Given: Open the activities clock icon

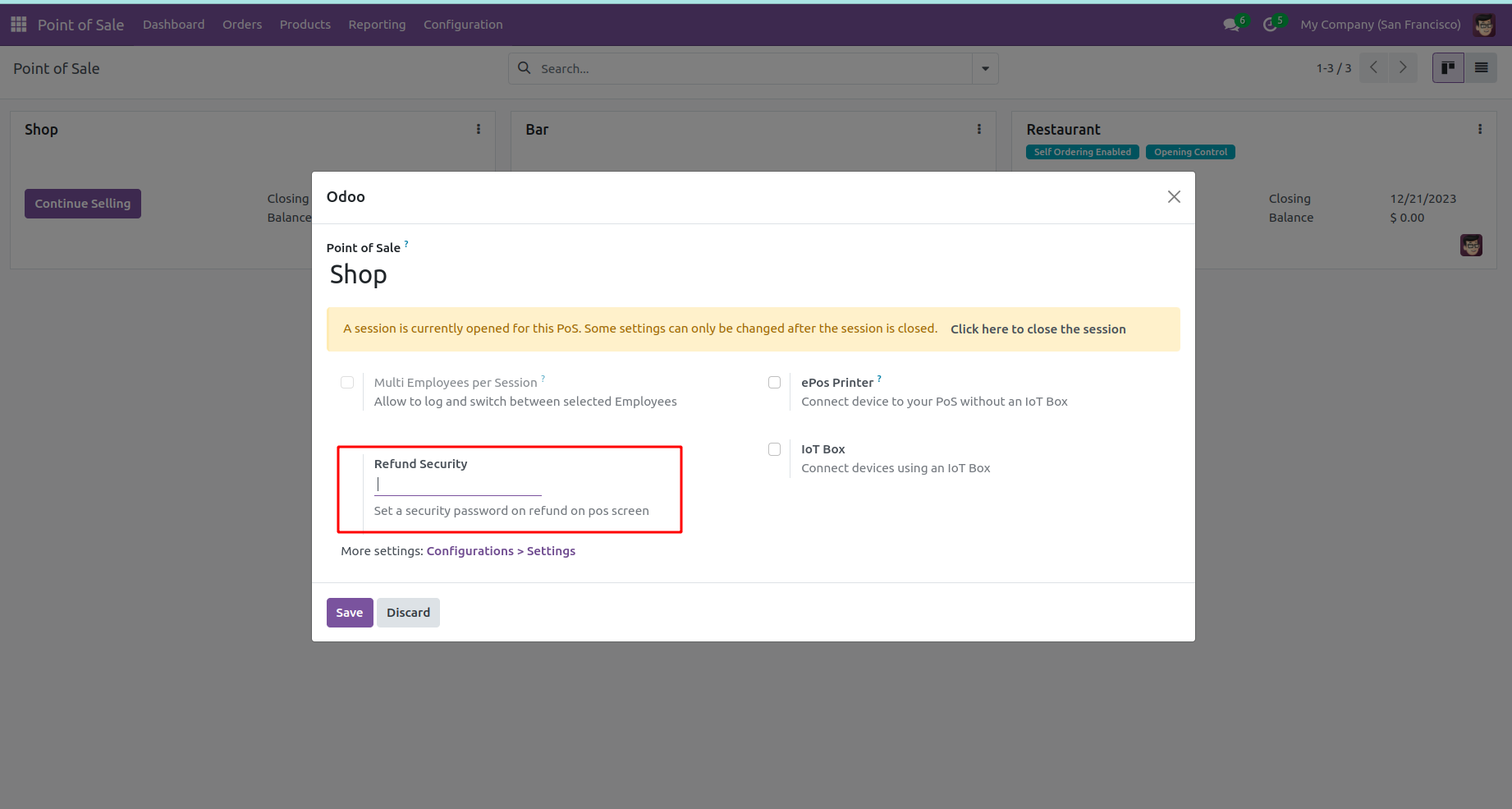Looking at the screenshot, I should (x=1270, y=25).
